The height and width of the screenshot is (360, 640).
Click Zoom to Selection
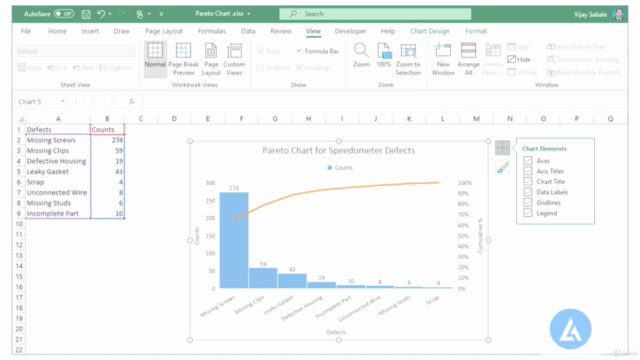click(x=408, y=59)
